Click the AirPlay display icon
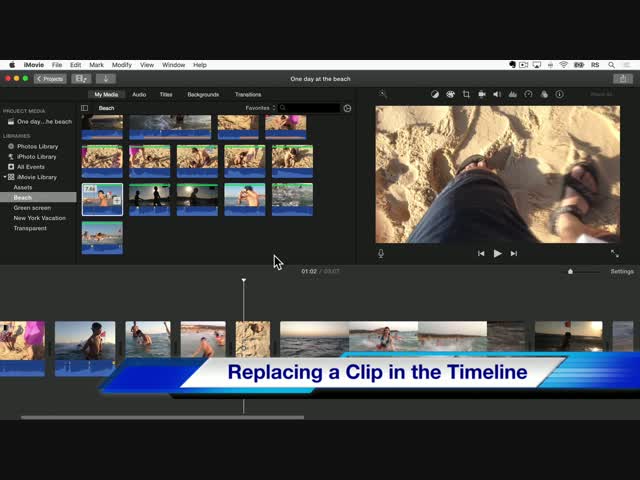The image size is (640, 480). pyautogui.click(x=537, y=65)
